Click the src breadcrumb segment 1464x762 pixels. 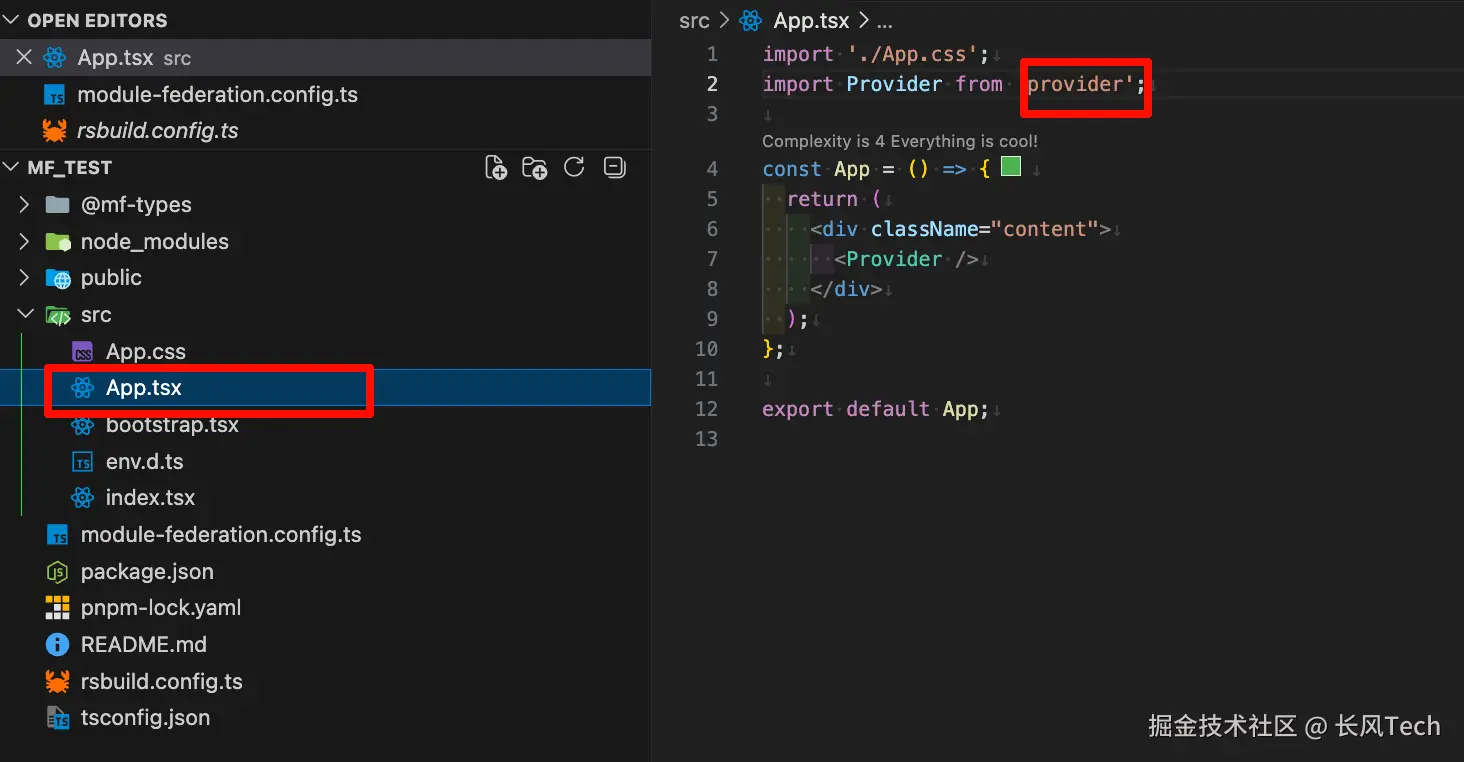(694, 21)
